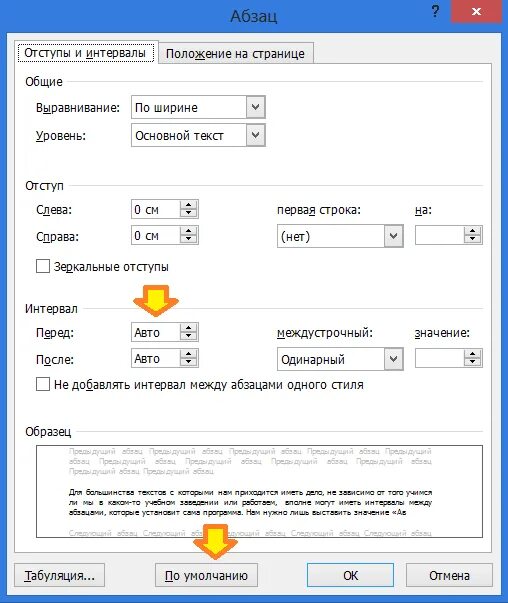The image size is (508, 603).
Task: Click the Образец preview box
Action: pyautogui.click(x=259, y=491)
